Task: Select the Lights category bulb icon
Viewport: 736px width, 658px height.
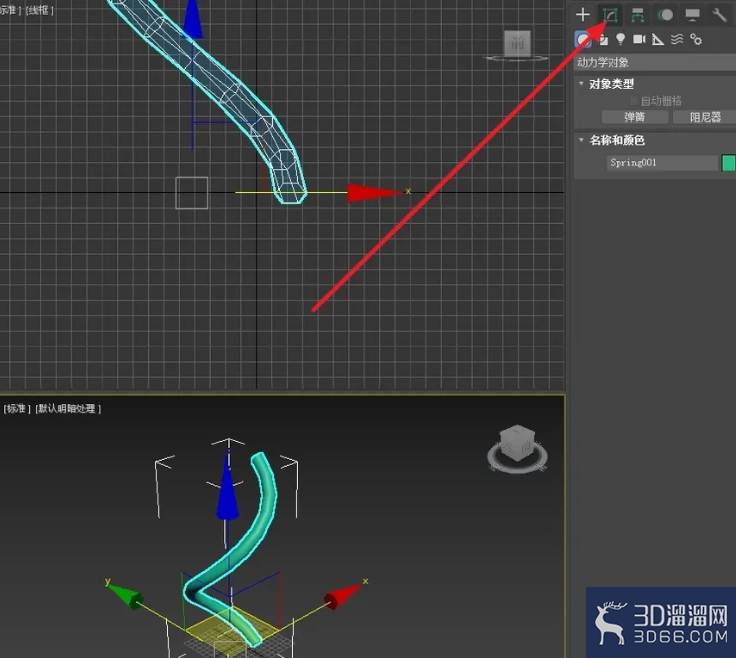Action: 621,39
